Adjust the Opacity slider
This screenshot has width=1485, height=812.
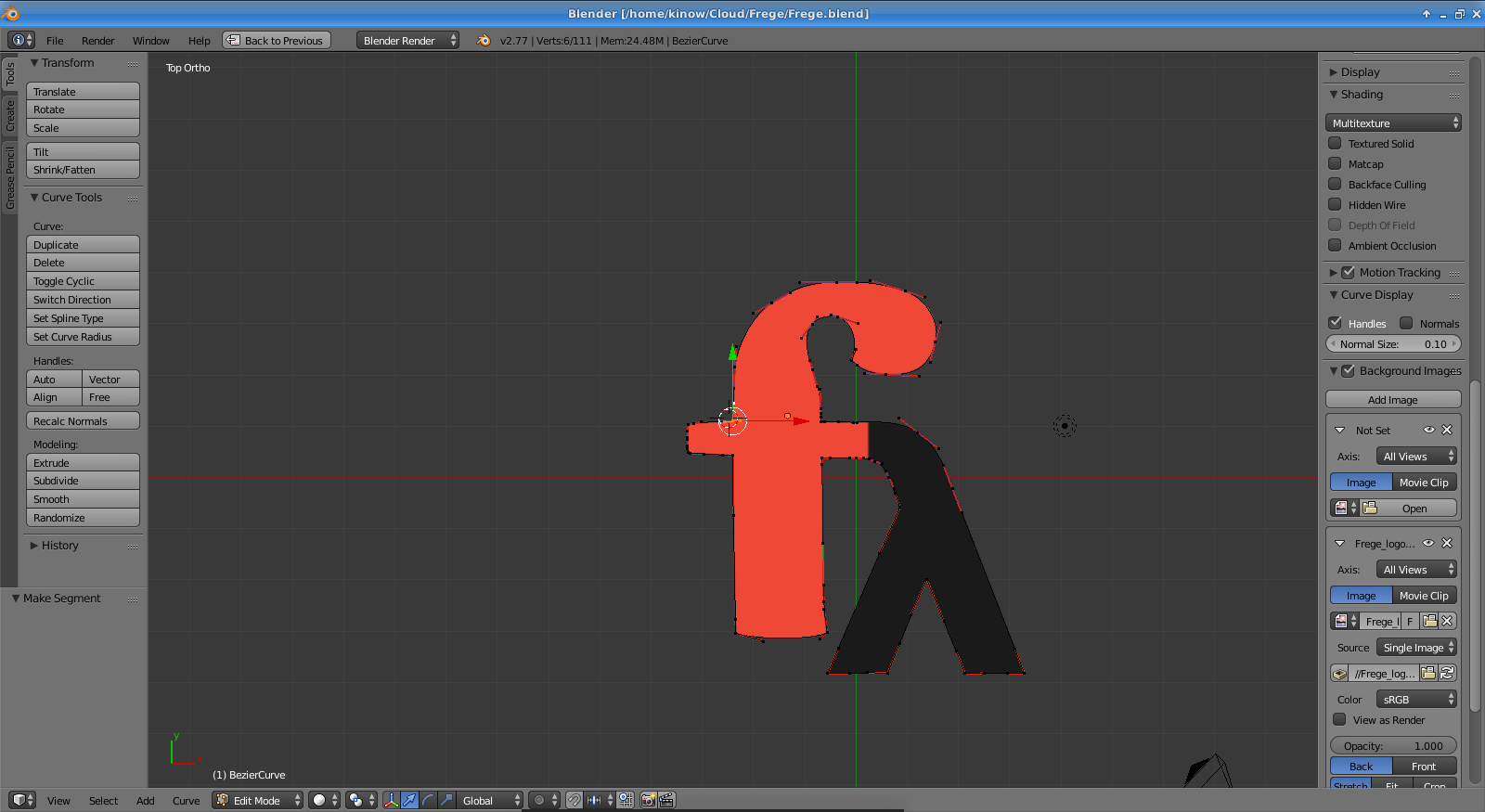(1393, 745)
